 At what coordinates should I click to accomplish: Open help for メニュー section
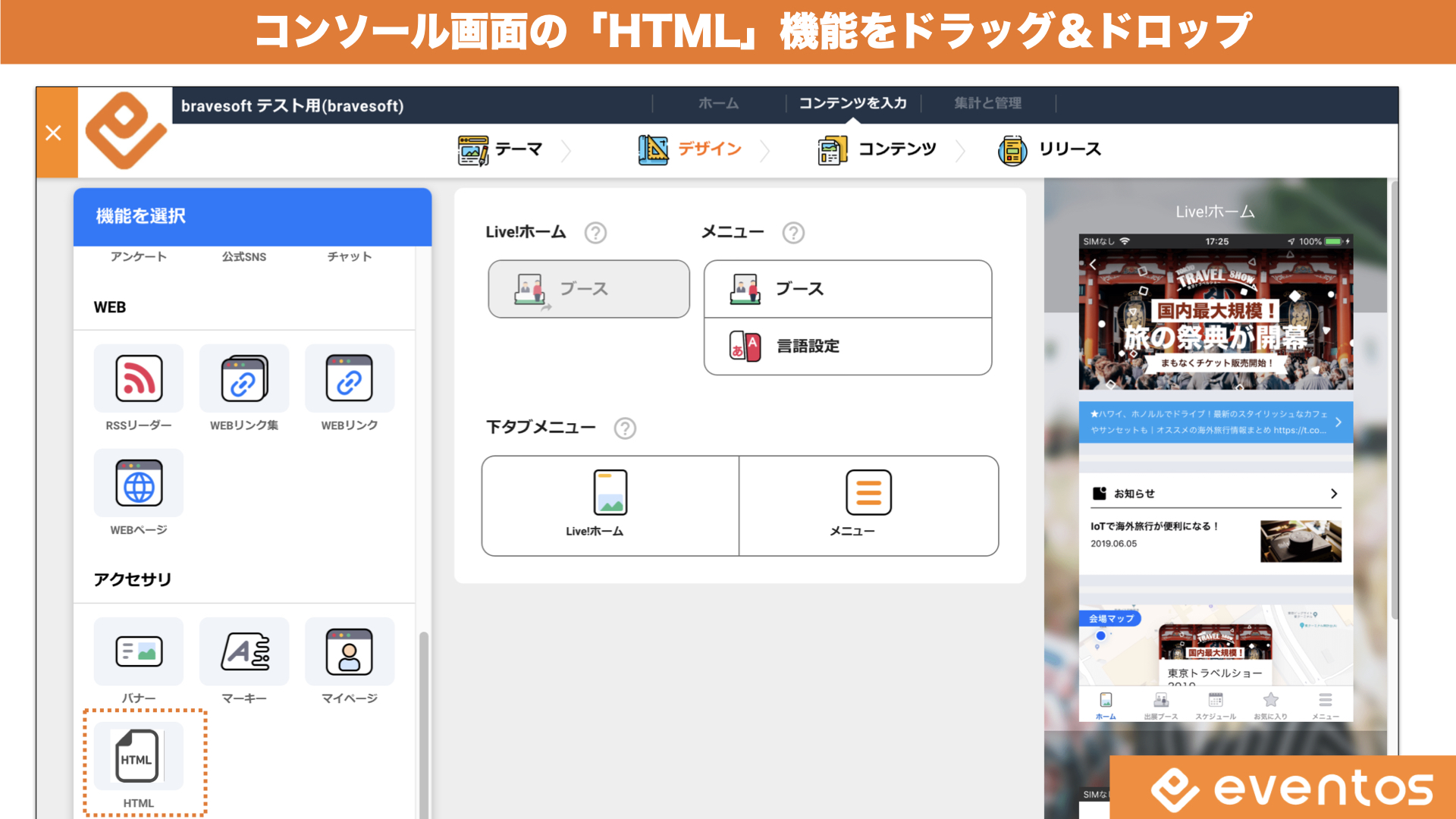point(793,233)
